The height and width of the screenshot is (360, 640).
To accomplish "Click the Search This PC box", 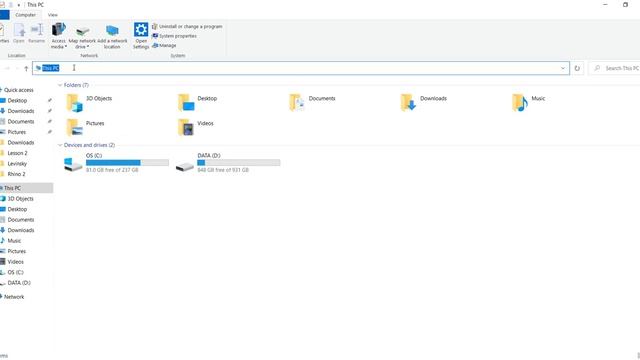I will click(x=615, y=68).
